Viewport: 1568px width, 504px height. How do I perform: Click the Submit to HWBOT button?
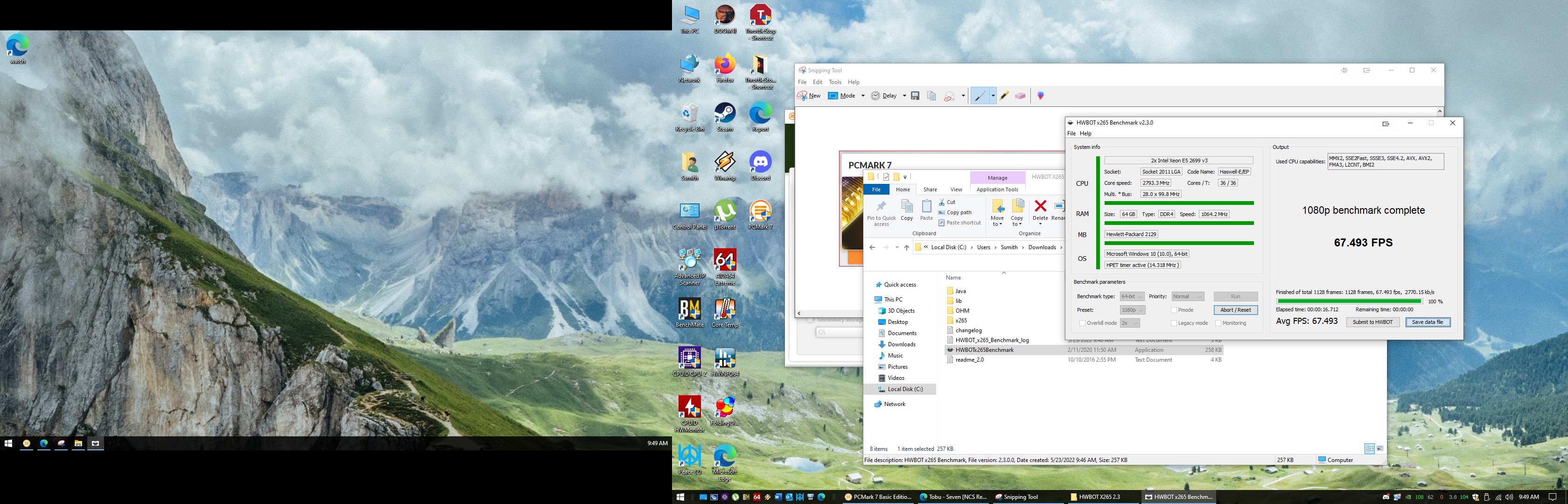1372,322
